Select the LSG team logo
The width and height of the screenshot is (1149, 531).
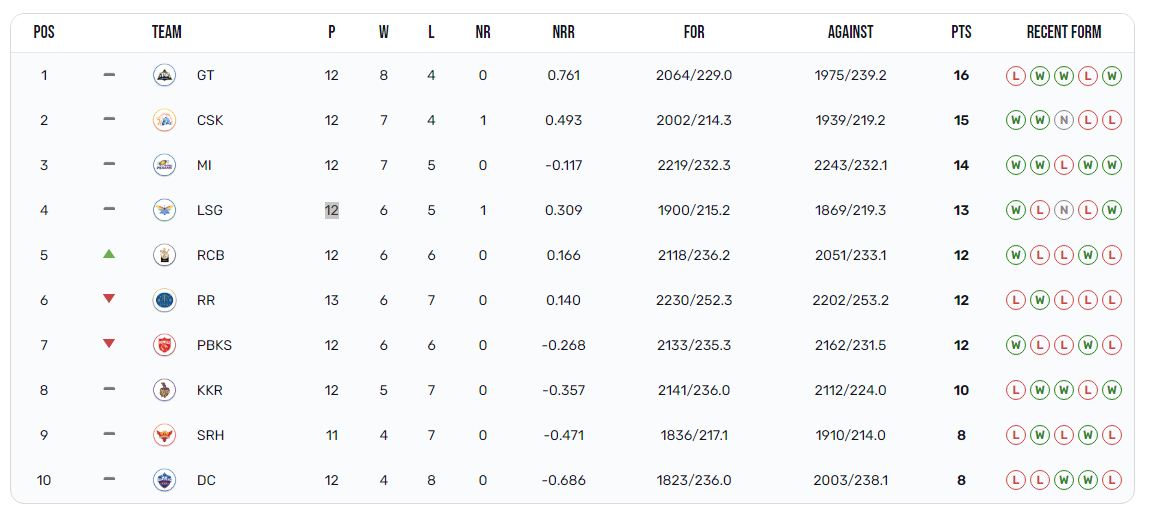164,210
